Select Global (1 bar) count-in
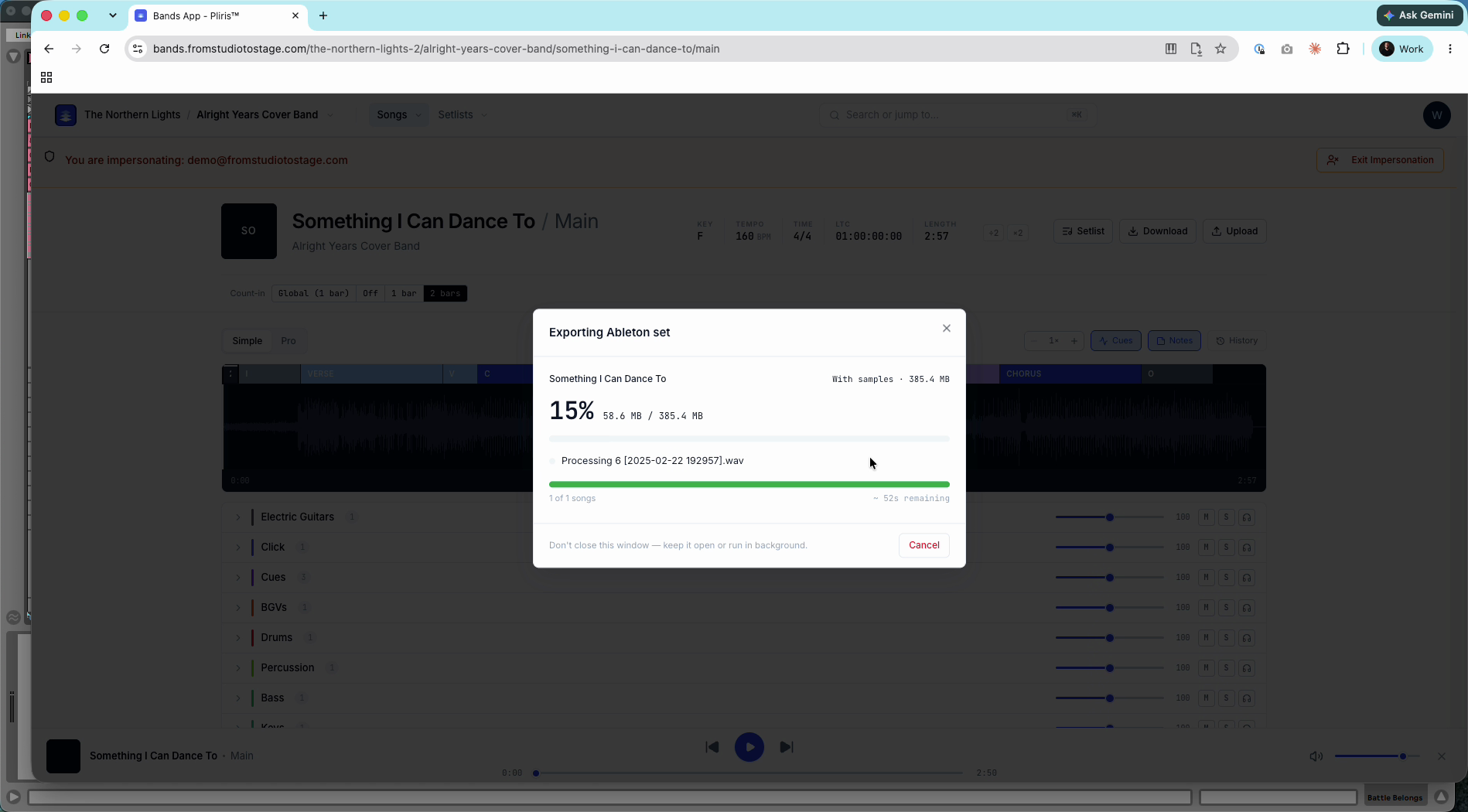1468x812 pixels. [313, 294]
